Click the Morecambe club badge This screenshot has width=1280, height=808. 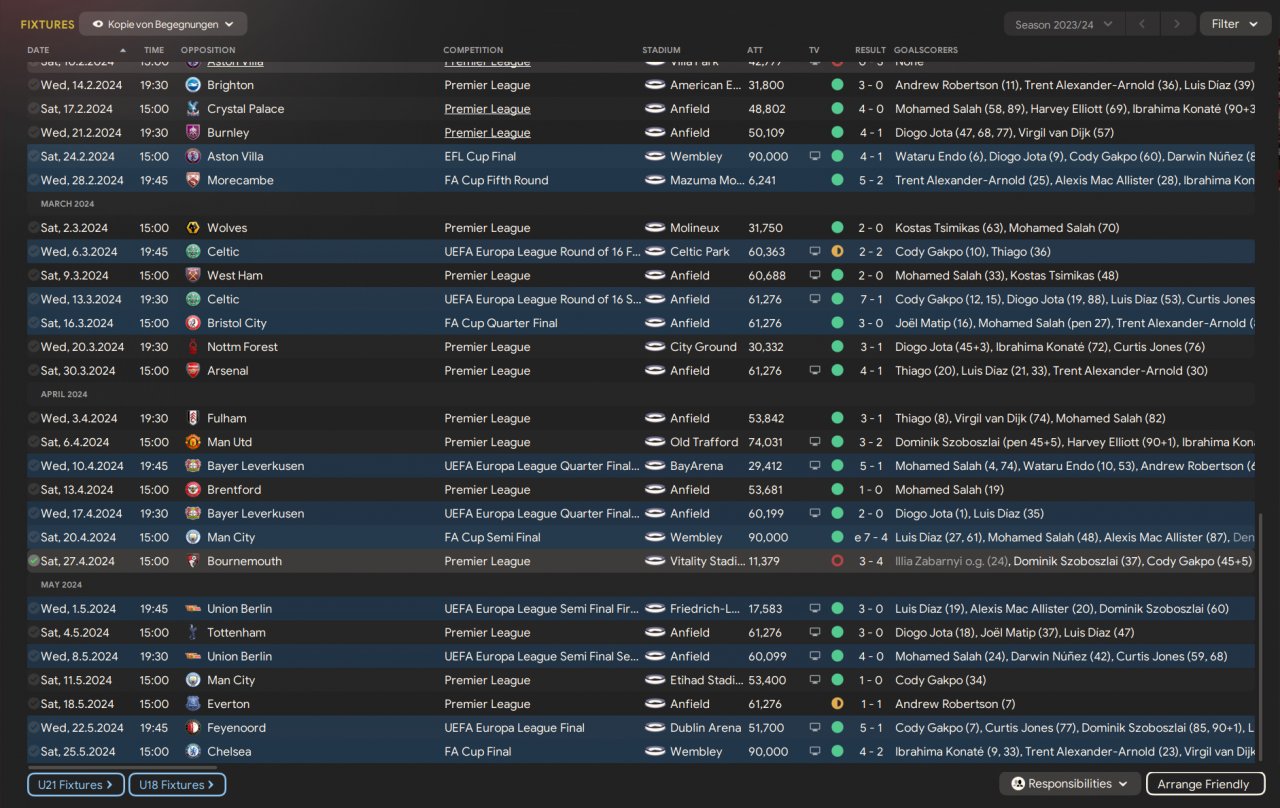point(193,181)
